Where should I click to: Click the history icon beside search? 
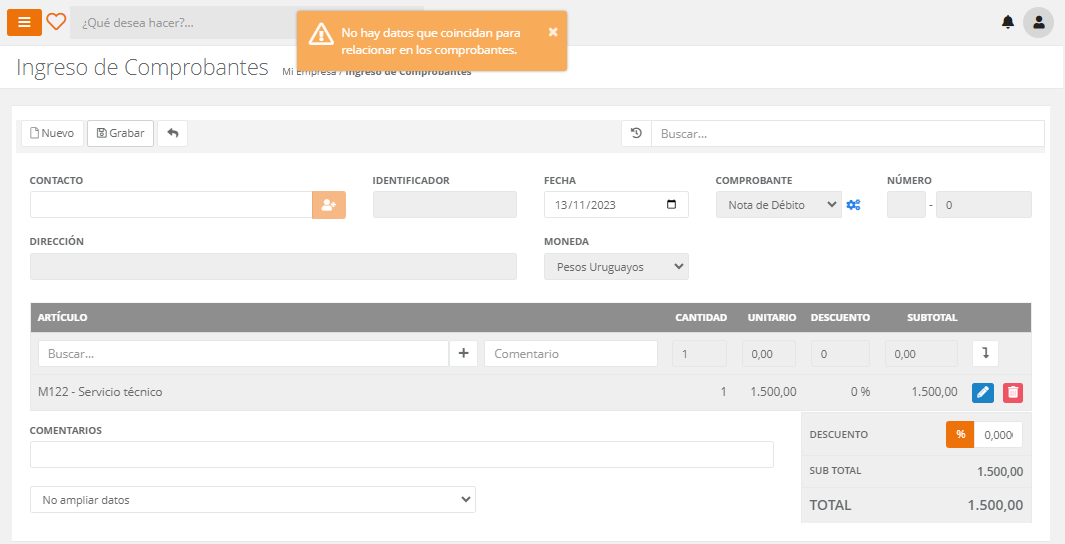pyautogui.click(x=636, y=133)
